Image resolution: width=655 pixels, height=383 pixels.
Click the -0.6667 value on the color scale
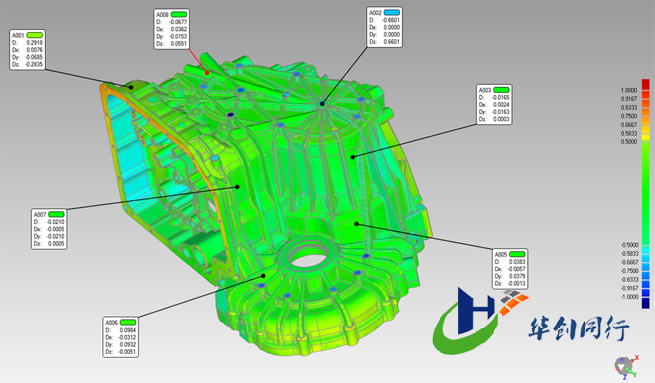[630, 262]
